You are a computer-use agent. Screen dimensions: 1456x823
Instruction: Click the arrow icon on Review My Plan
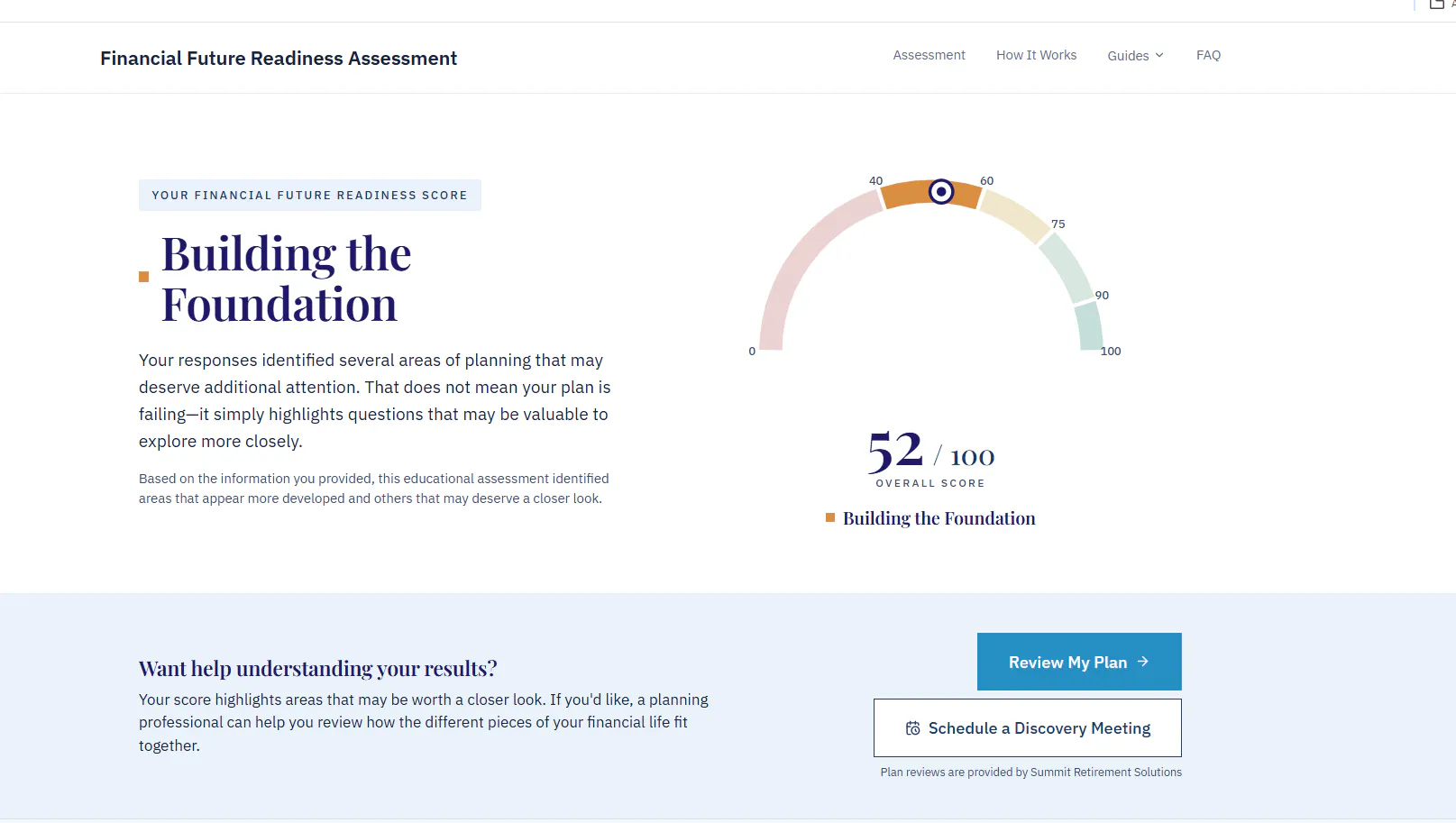coord(1143,662)
